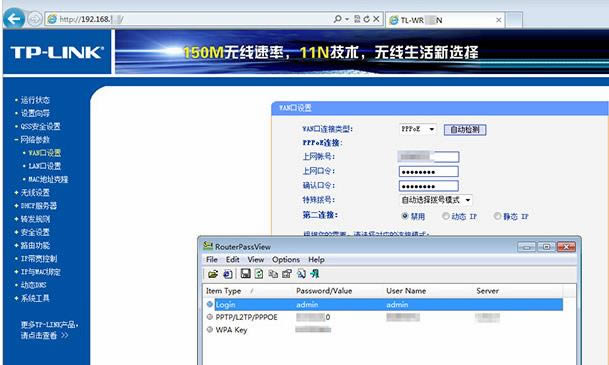Screen dimensions: 609x365
Task: Open the 特殊拨号 mode dropdown
Action: [436, 200]
